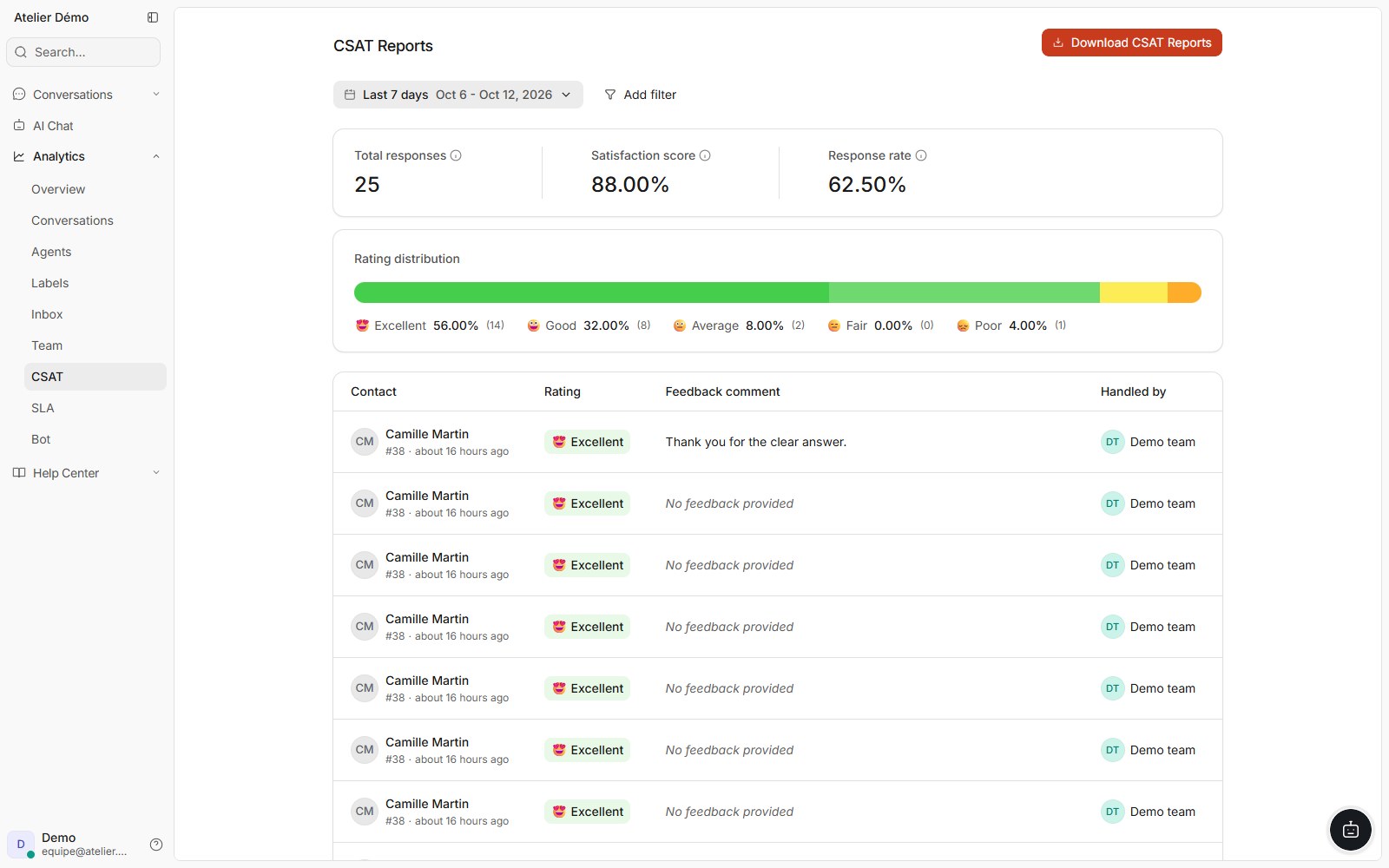The image size is (1389, 868).
Task: Click the Response rate info icon
Action: (921, 155)
